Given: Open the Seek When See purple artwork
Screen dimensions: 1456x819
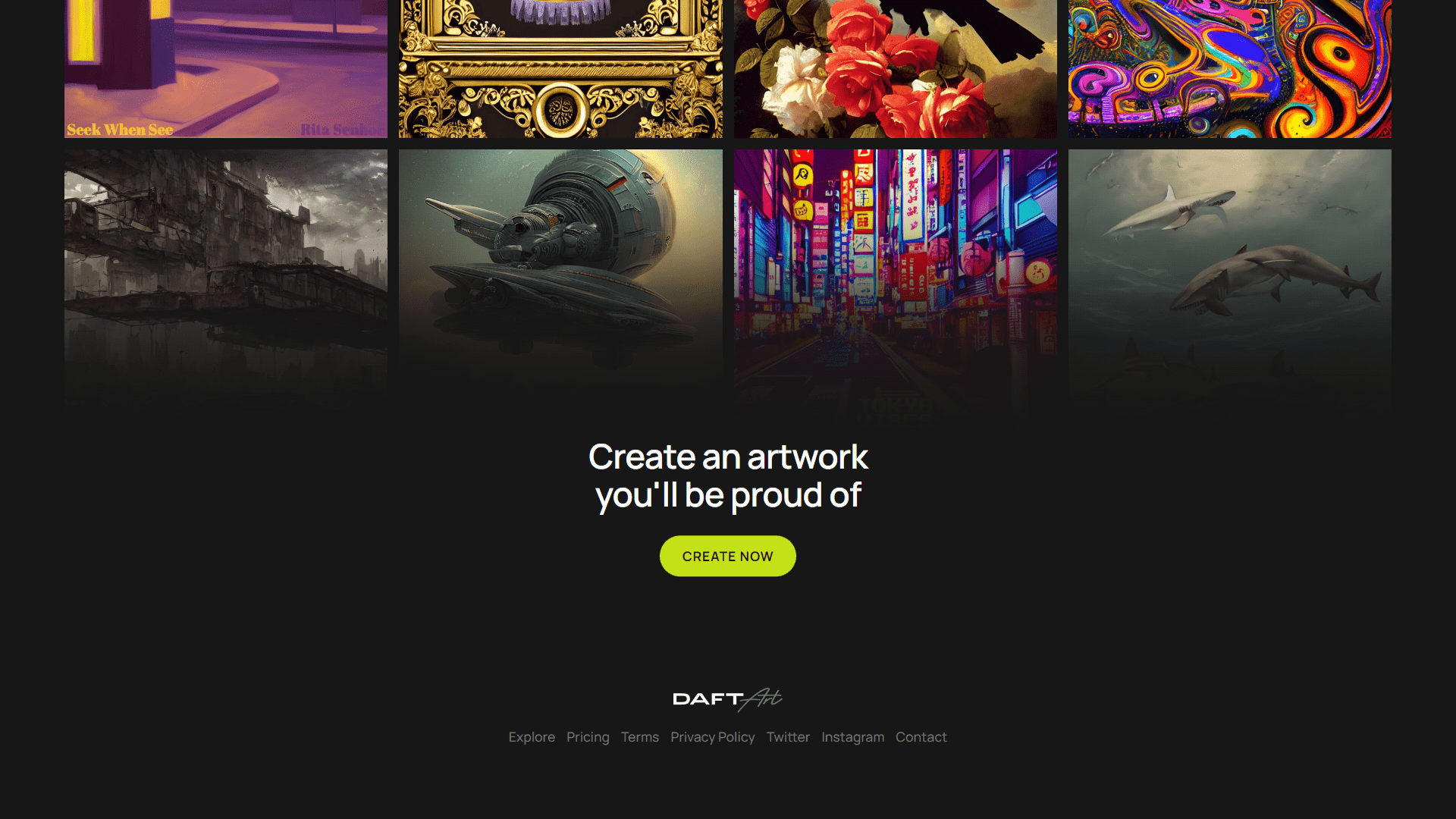Looking at the screenshot, I should point(226,69).
